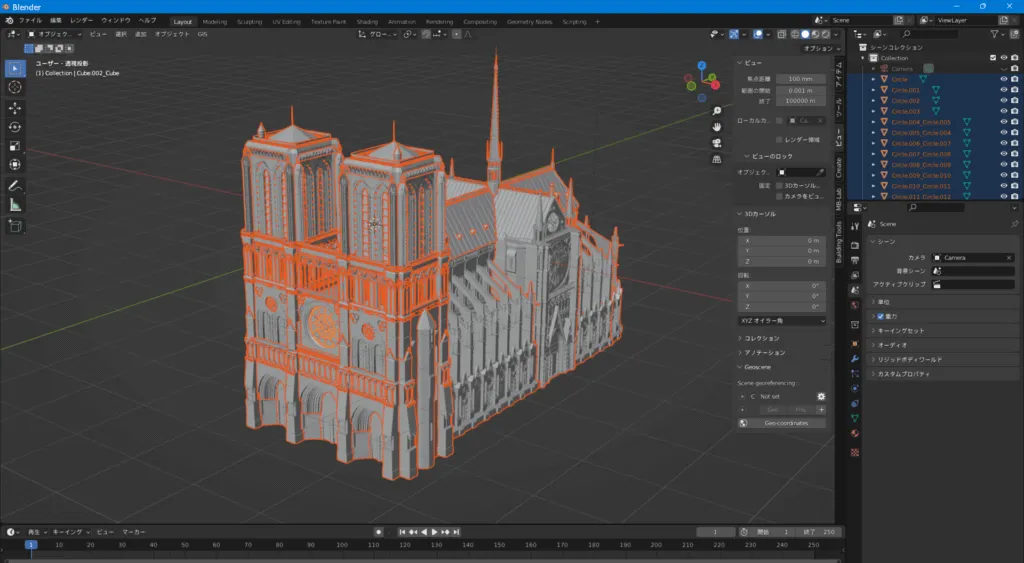Screen dimensions: 1024x563
Task: Open the オプション dropdown in viewport
Action: tap(821, 48)
